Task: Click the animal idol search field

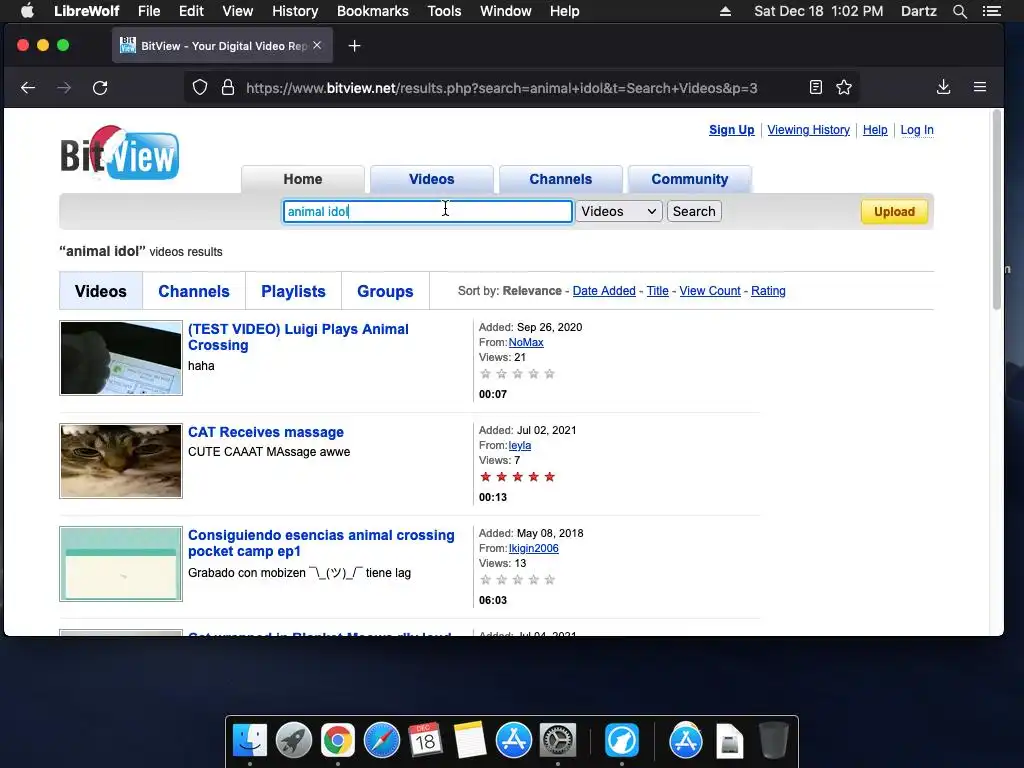Action: (x=428, y=212)
